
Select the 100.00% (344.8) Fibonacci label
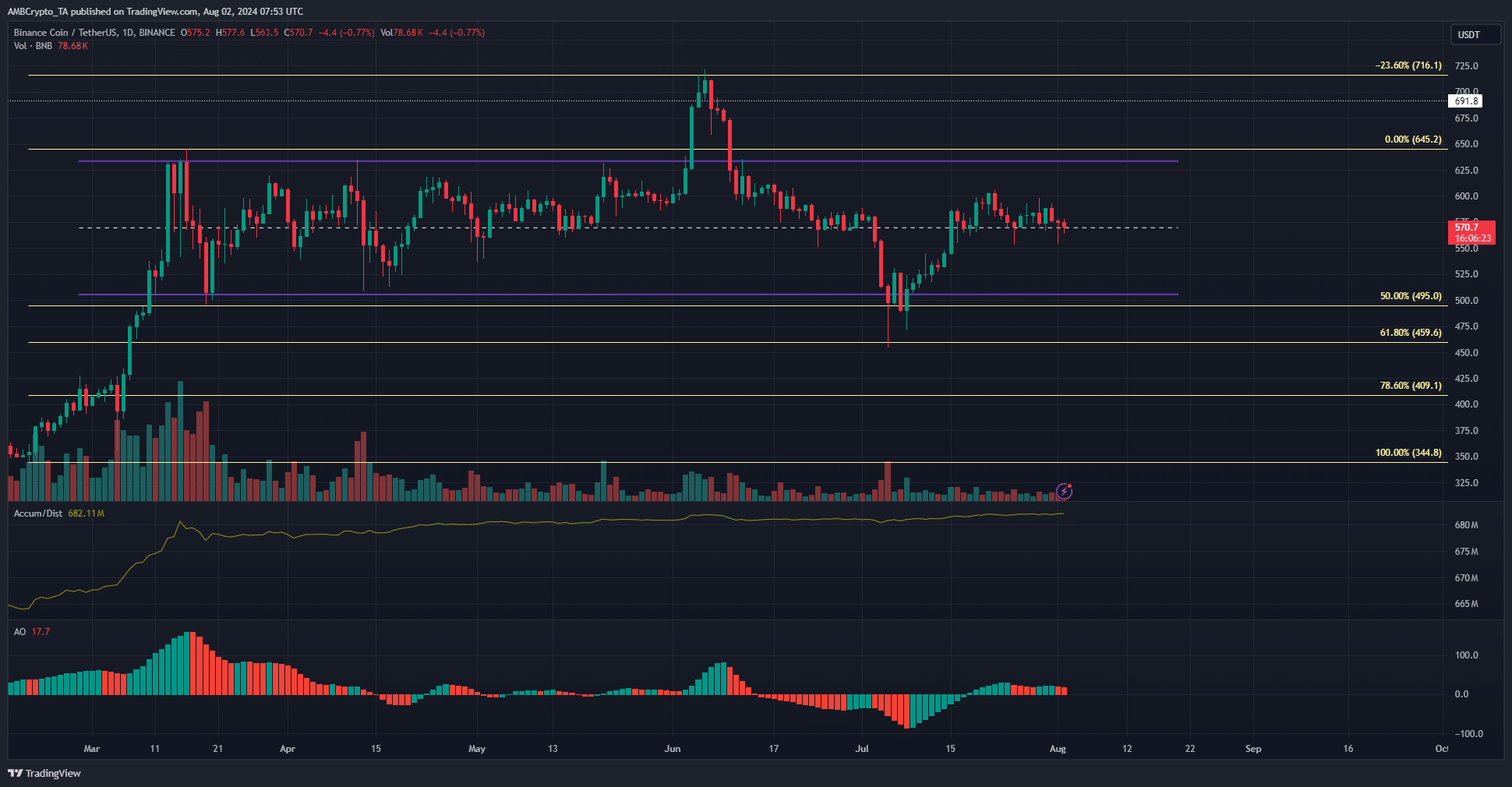click(1408, 453)
